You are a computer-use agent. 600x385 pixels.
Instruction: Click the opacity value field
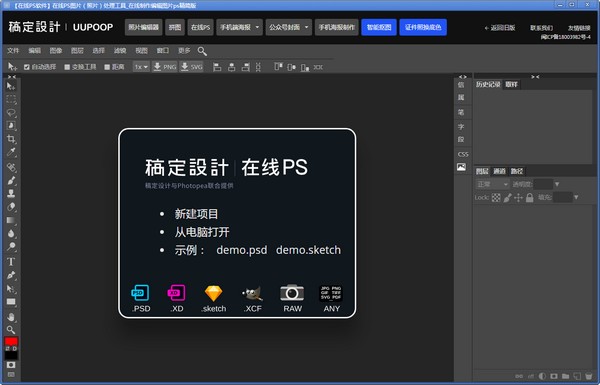(543, 184)
